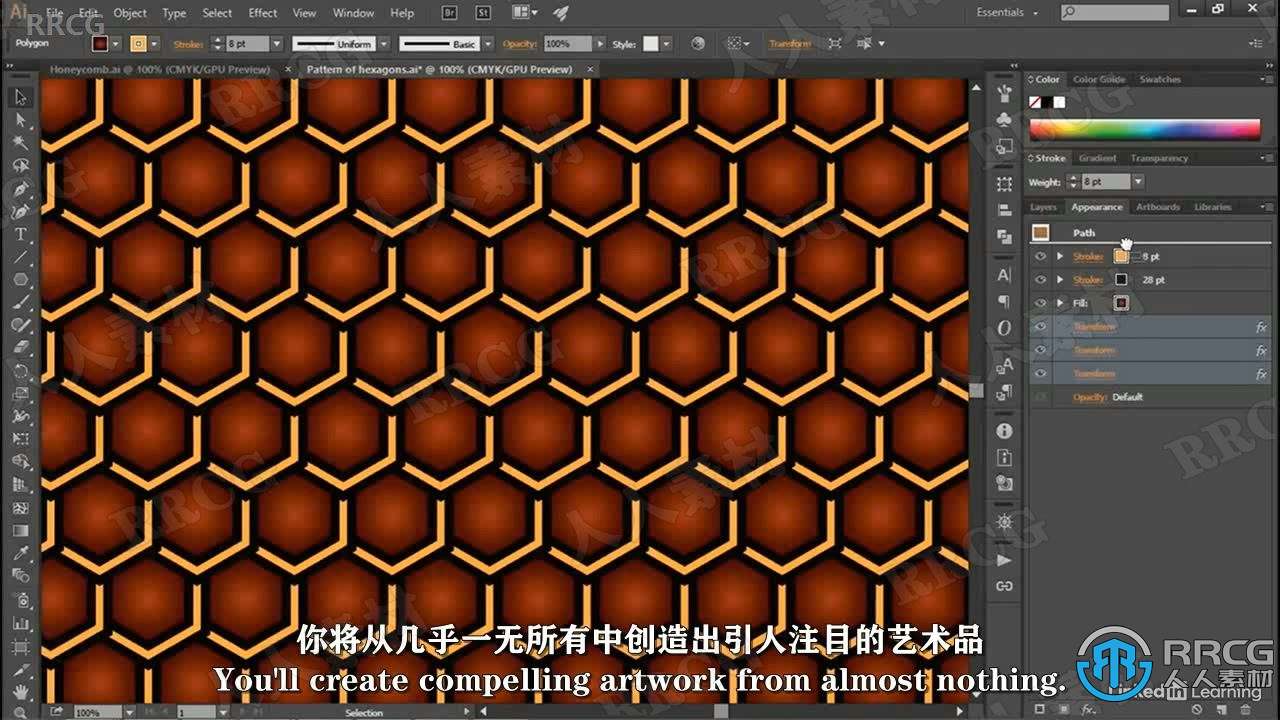Switch to the Swatches panel tab
Image resolution: width=1280 pixels, height=720 pixels.
pos(1160,79)
